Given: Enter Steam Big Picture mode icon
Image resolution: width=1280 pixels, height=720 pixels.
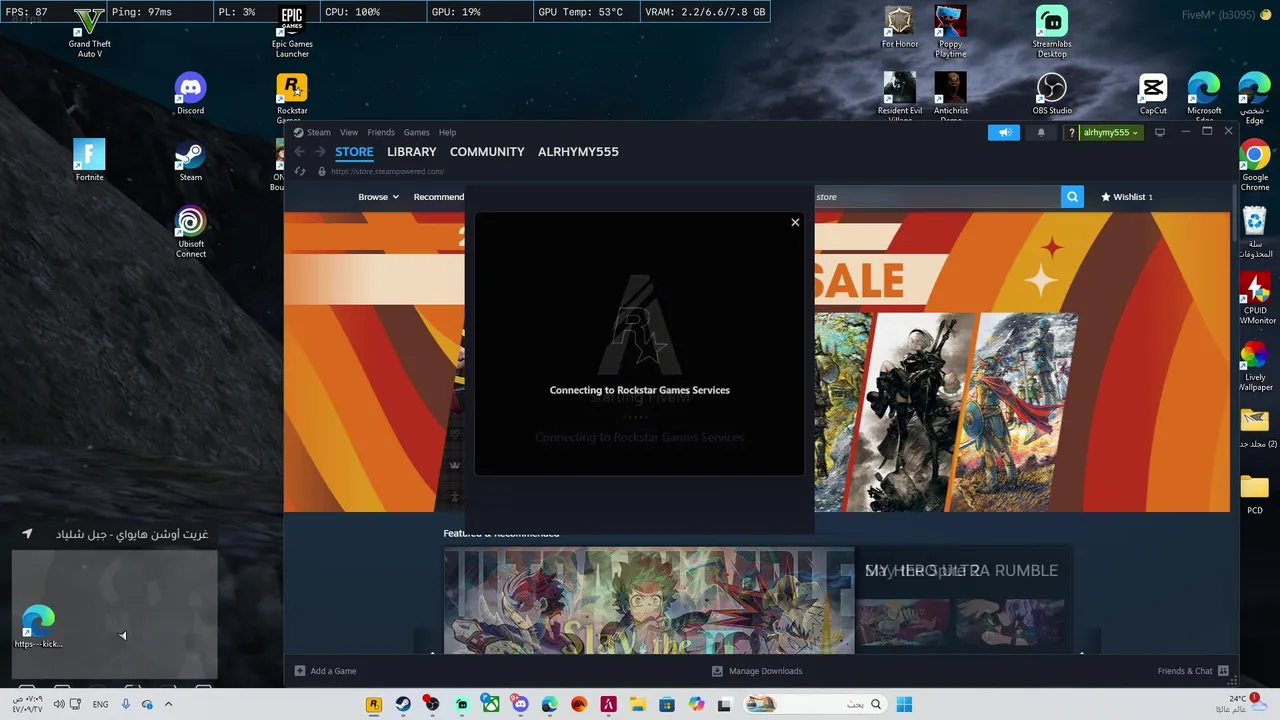Looking at the screenshot, I should click(x=1160, y=132).
